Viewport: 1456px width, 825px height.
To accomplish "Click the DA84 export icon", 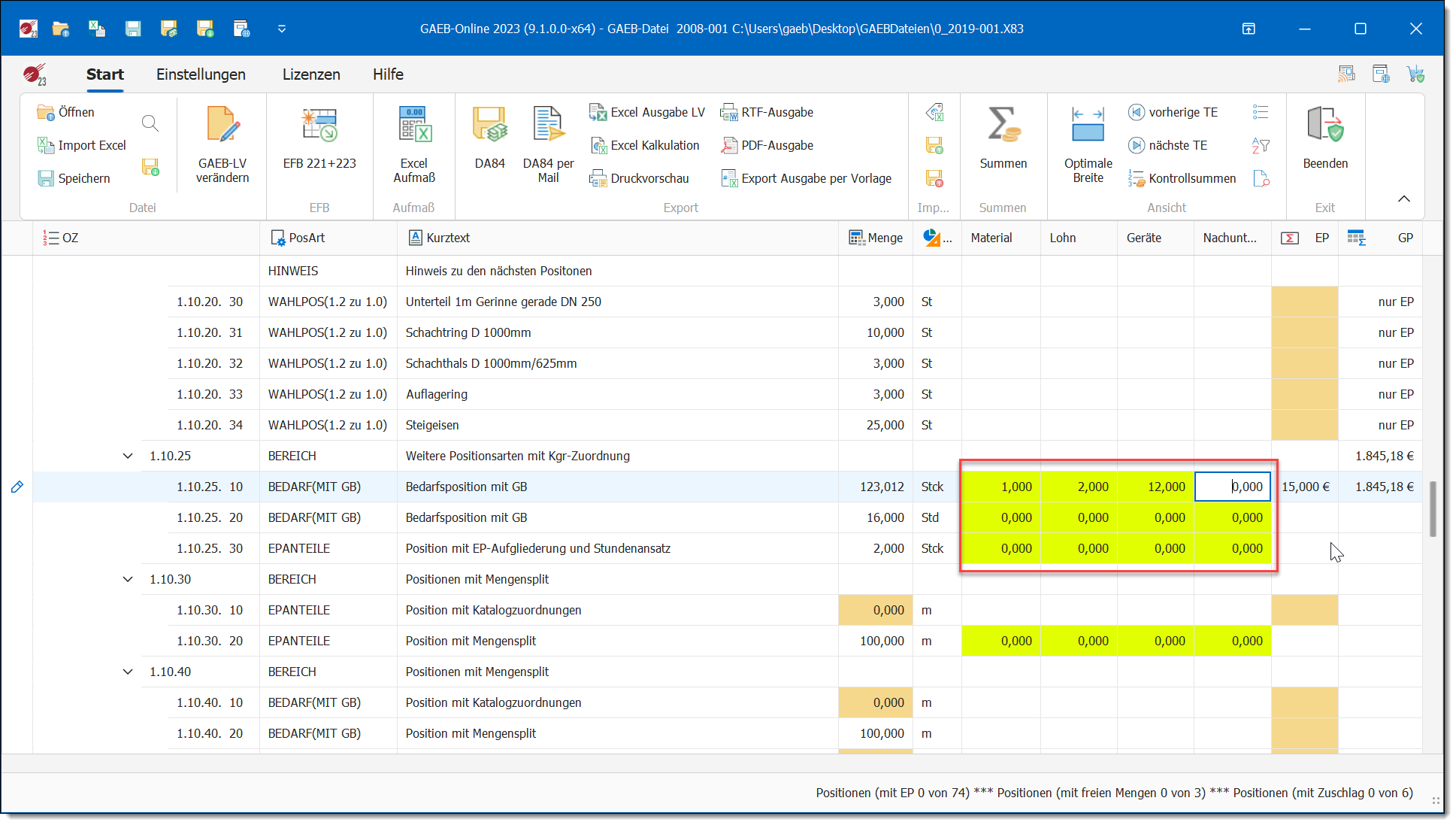I will click(489, 126).
